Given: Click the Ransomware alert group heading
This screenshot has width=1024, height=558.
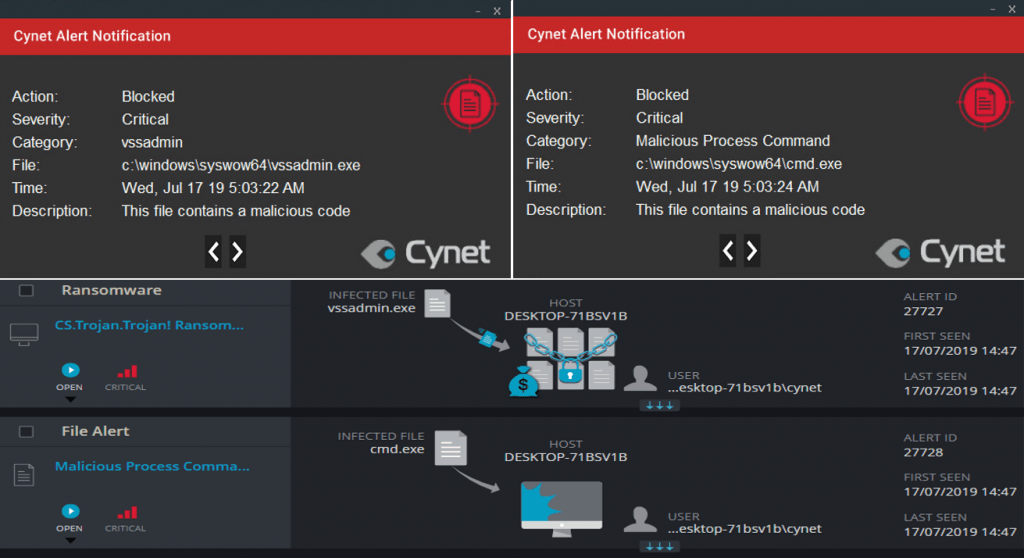Looking at the screenshot, I should pyautogui.click(x=112, y=290).
